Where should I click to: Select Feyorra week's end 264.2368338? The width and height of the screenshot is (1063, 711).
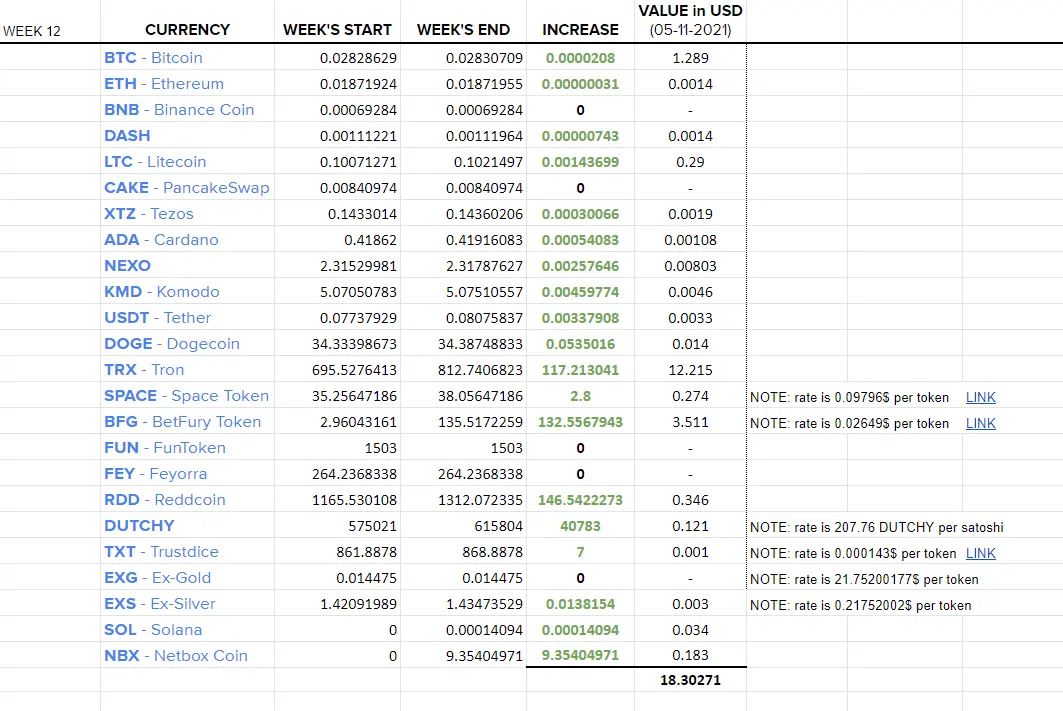tap(480, 474)
